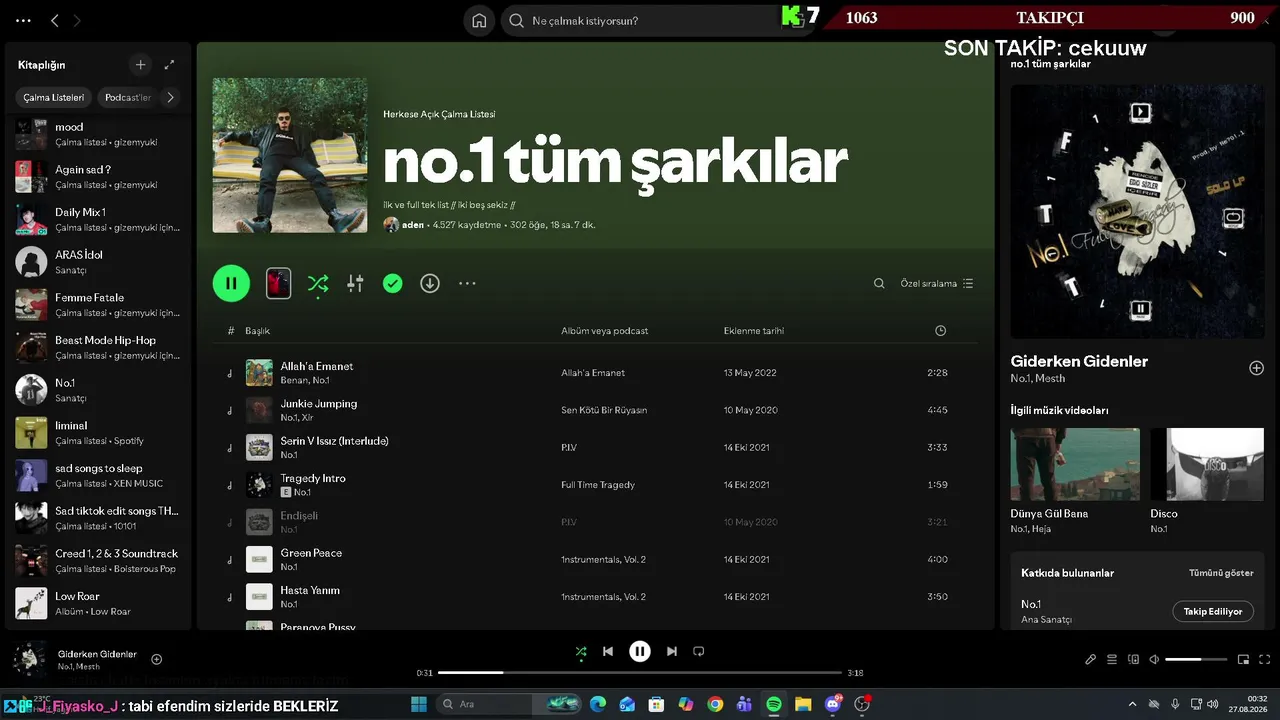
Task: Adjust the Spotify volume slider
Action: point(1196,659)
